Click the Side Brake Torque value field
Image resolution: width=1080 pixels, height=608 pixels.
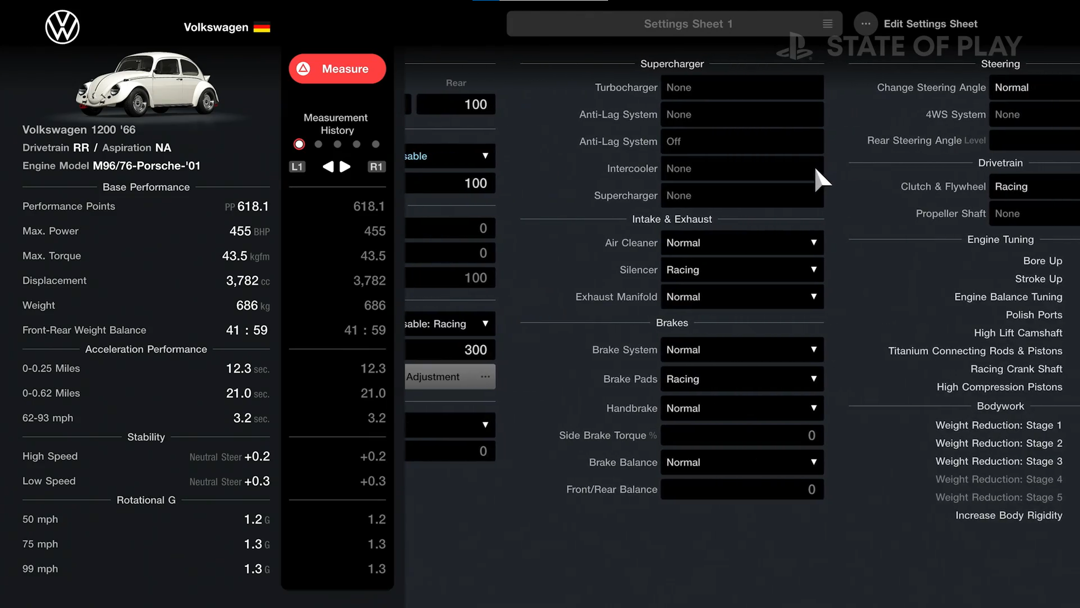pyautogui.click(x=742, y=435)
